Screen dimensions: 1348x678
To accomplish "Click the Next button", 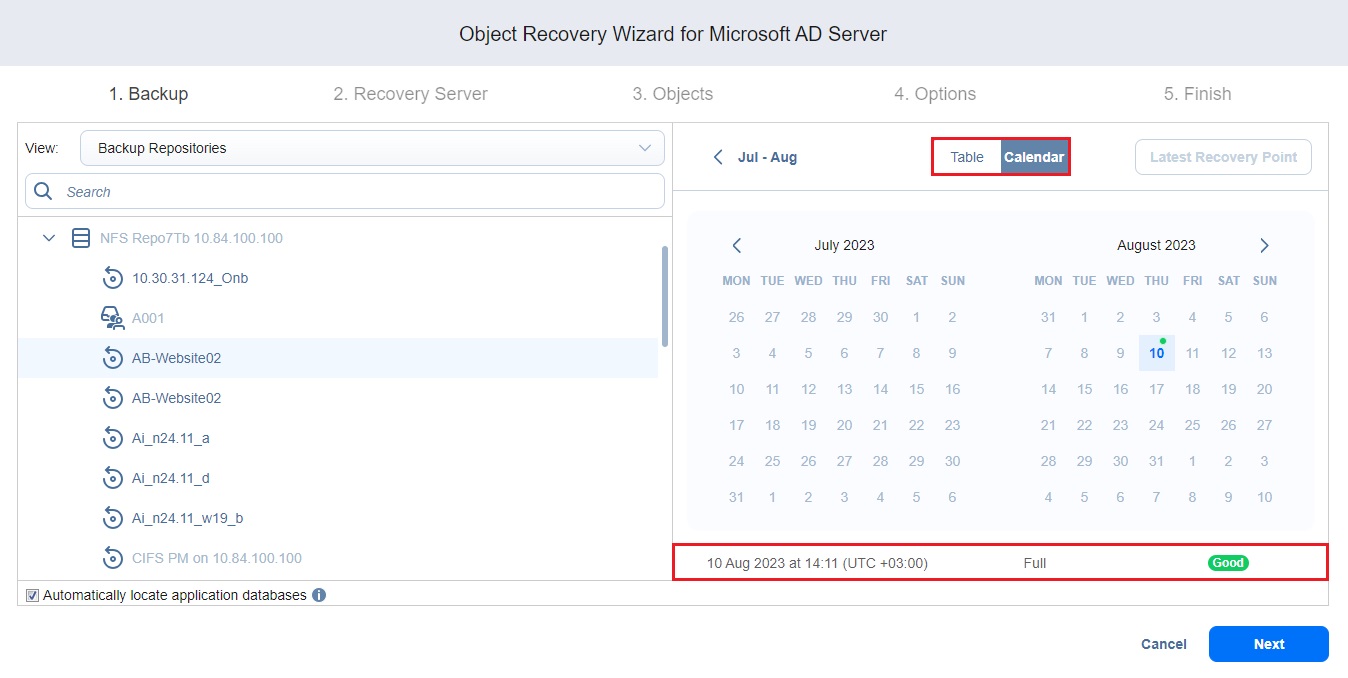I will (x=1268, y=644).
